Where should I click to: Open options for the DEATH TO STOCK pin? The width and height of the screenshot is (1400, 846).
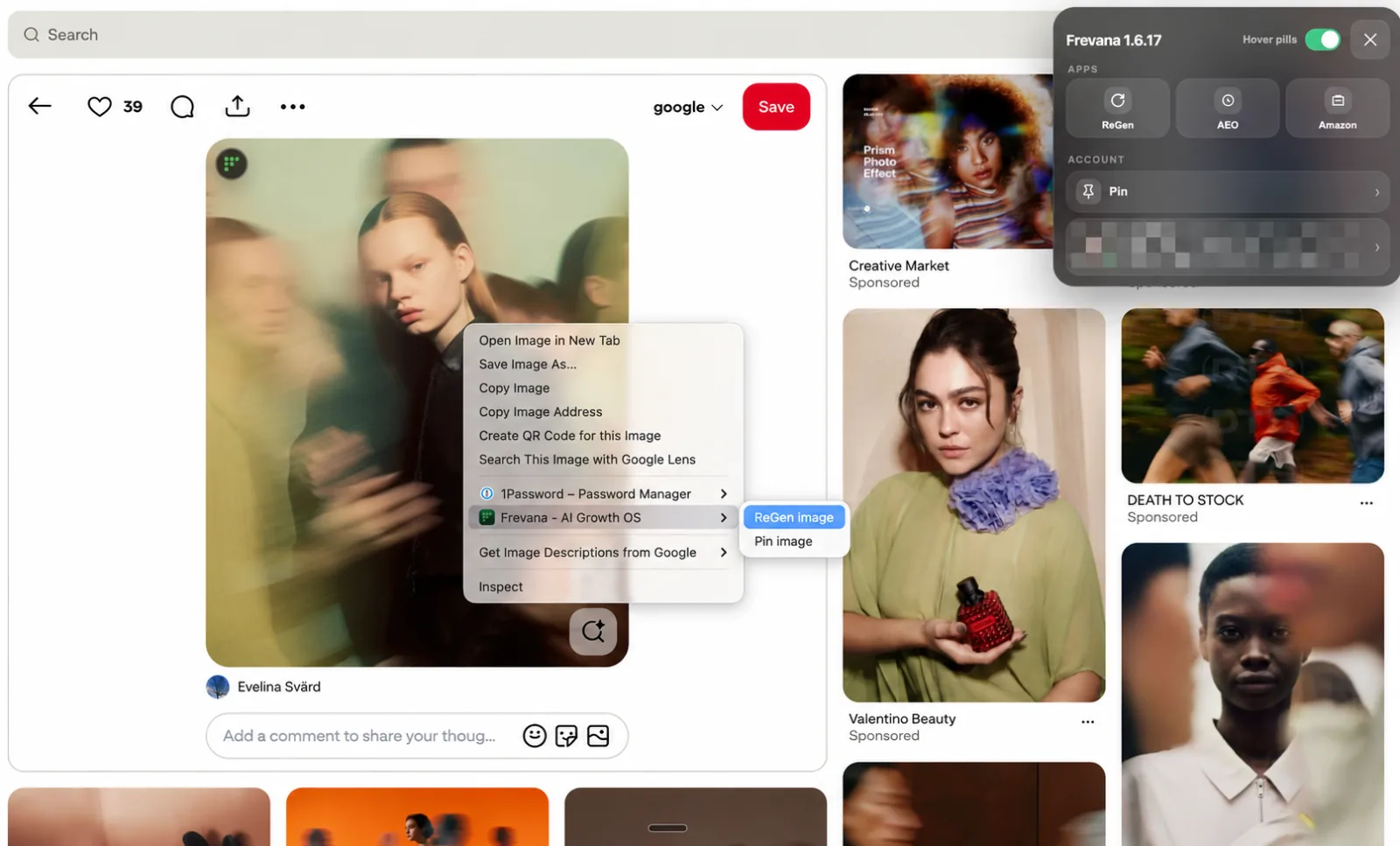tap(1366, 503)
